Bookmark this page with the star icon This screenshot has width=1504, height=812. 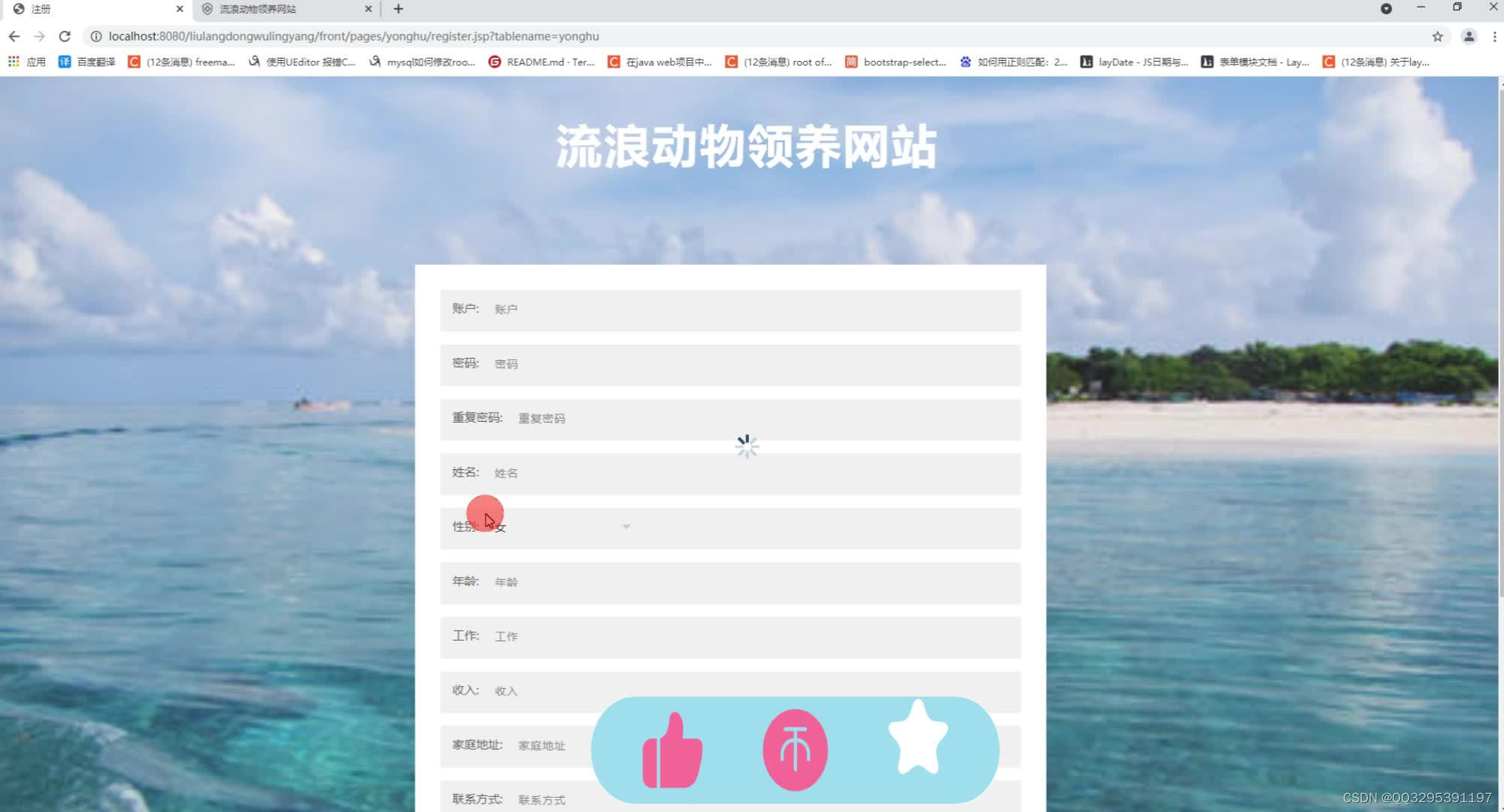pyautogui.click(x=1437, y=36)
